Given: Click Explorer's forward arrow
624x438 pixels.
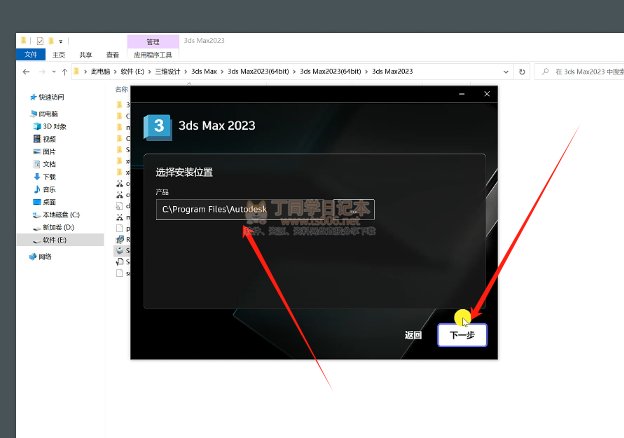Looking at the screenshot, I should (42, 72).
